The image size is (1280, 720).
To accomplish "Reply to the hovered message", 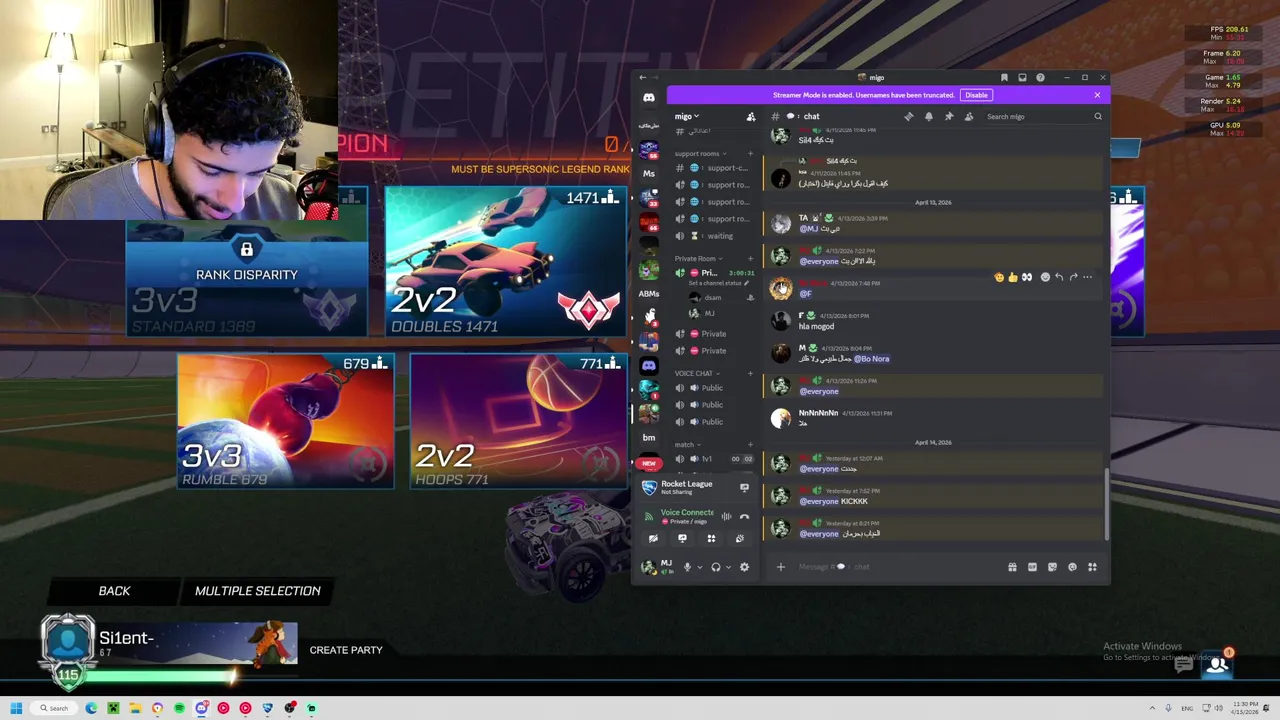I will tap(1059, 277).
